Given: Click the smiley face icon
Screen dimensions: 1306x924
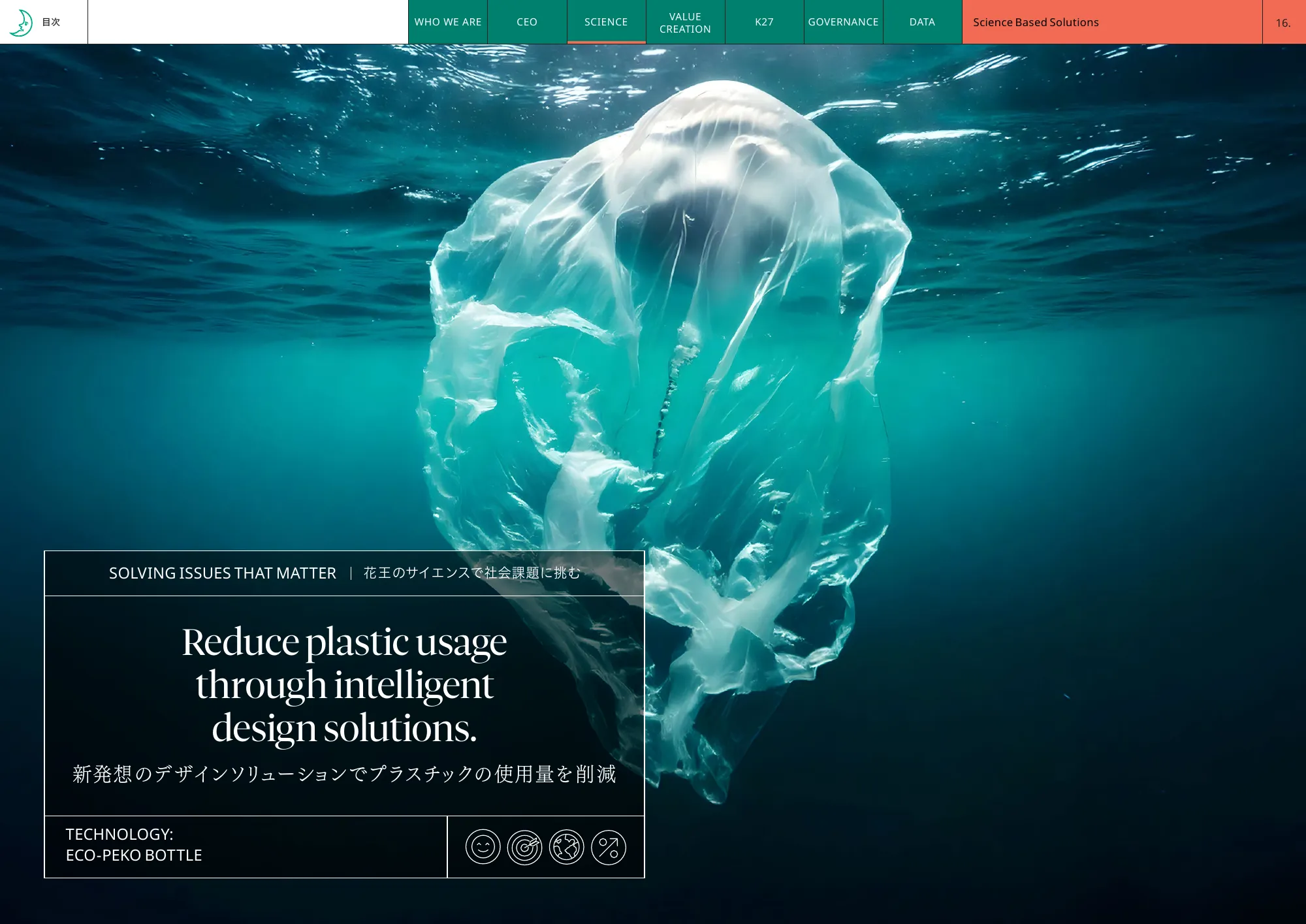Looking at the screenshot, I should (x=483, y=847).
